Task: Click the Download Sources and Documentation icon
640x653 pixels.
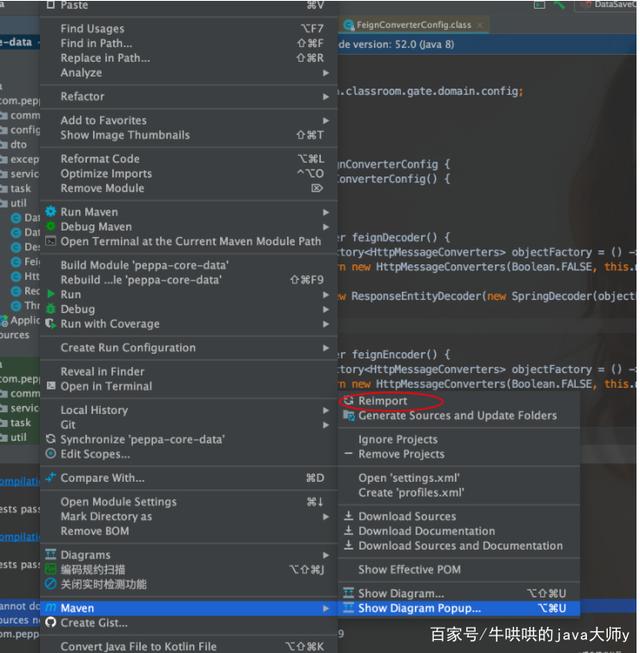Action: click(x=349, y=545)
